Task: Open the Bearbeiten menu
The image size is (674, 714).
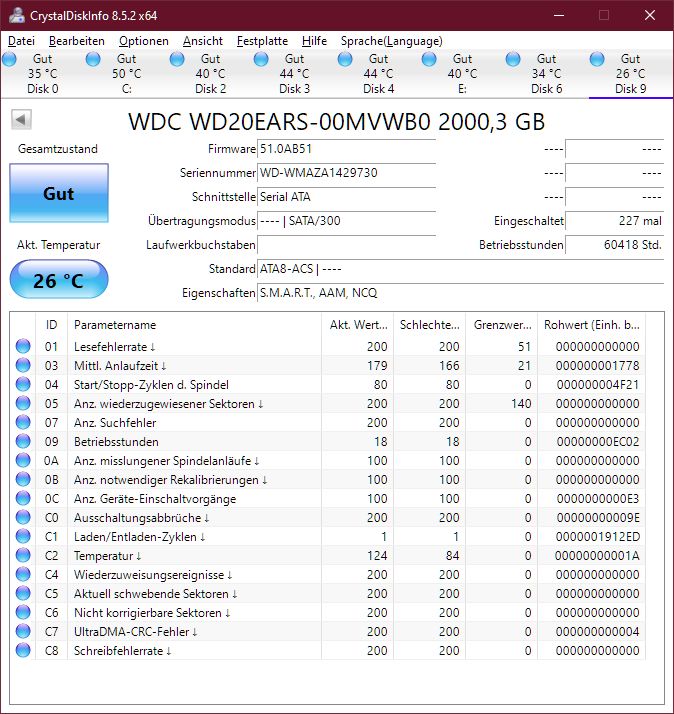Action: [77, 41]
